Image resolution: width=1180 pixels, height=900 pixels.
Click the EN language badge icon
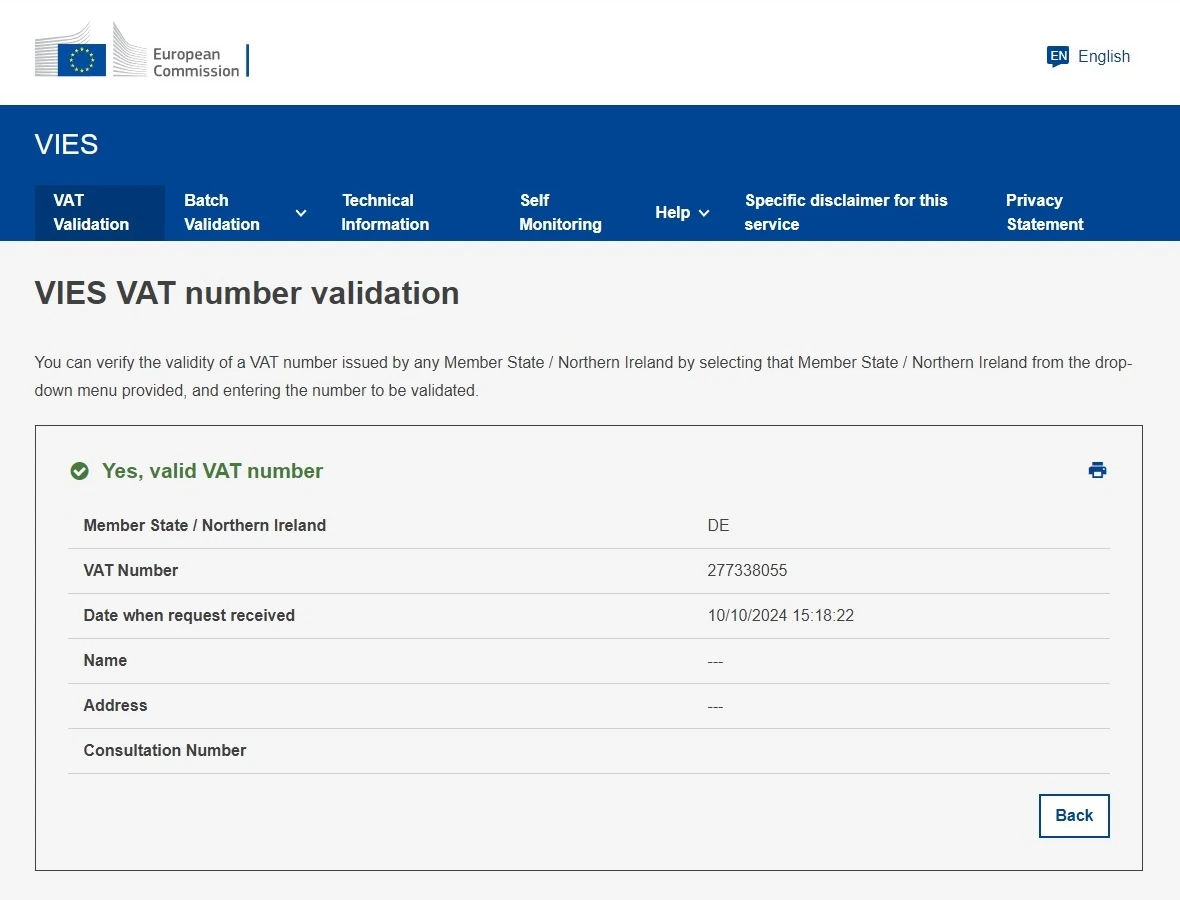[1058, 56]
